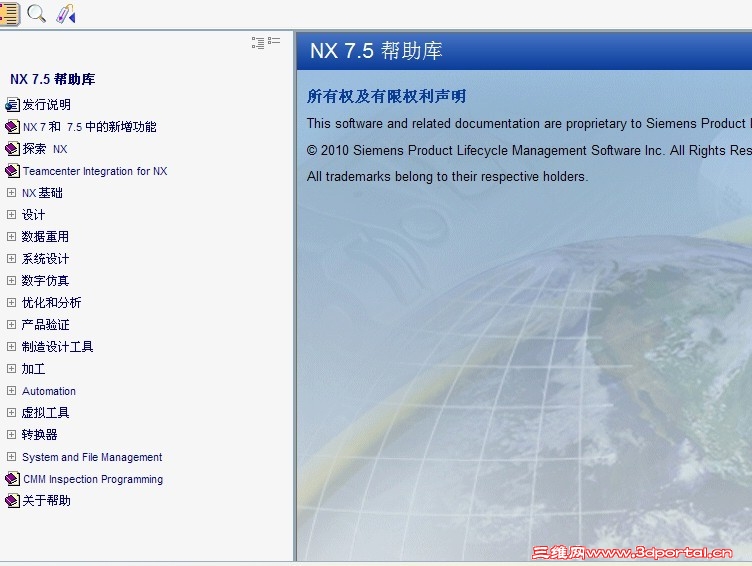Expand the 数字仿真 tree node
The width and height of the screenshot is (752, 566).
pos(12,280)
